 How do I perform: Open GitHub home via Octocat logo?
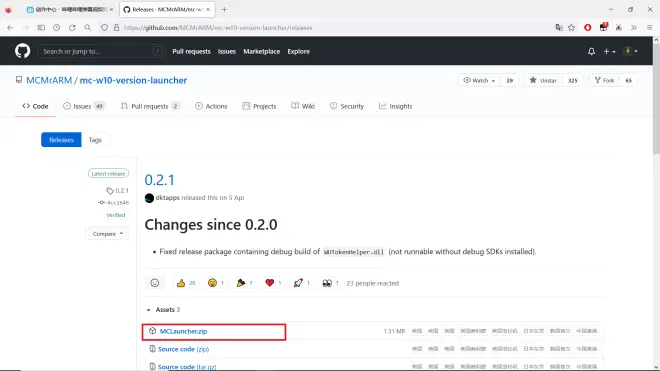pyautogui.click(x=22, y=51)
